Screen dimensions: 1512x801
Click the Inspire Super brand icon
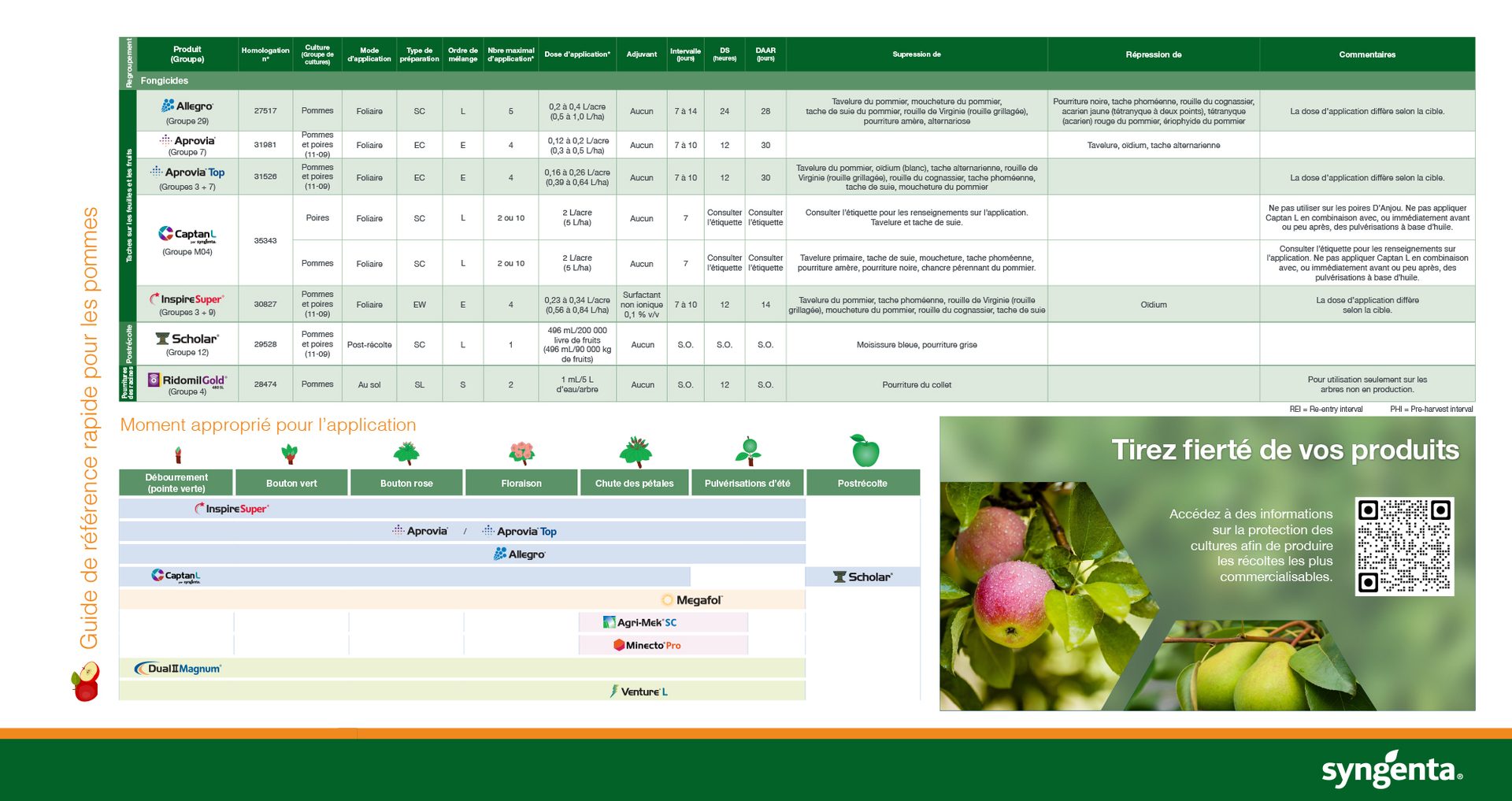[x=188, y=299]
